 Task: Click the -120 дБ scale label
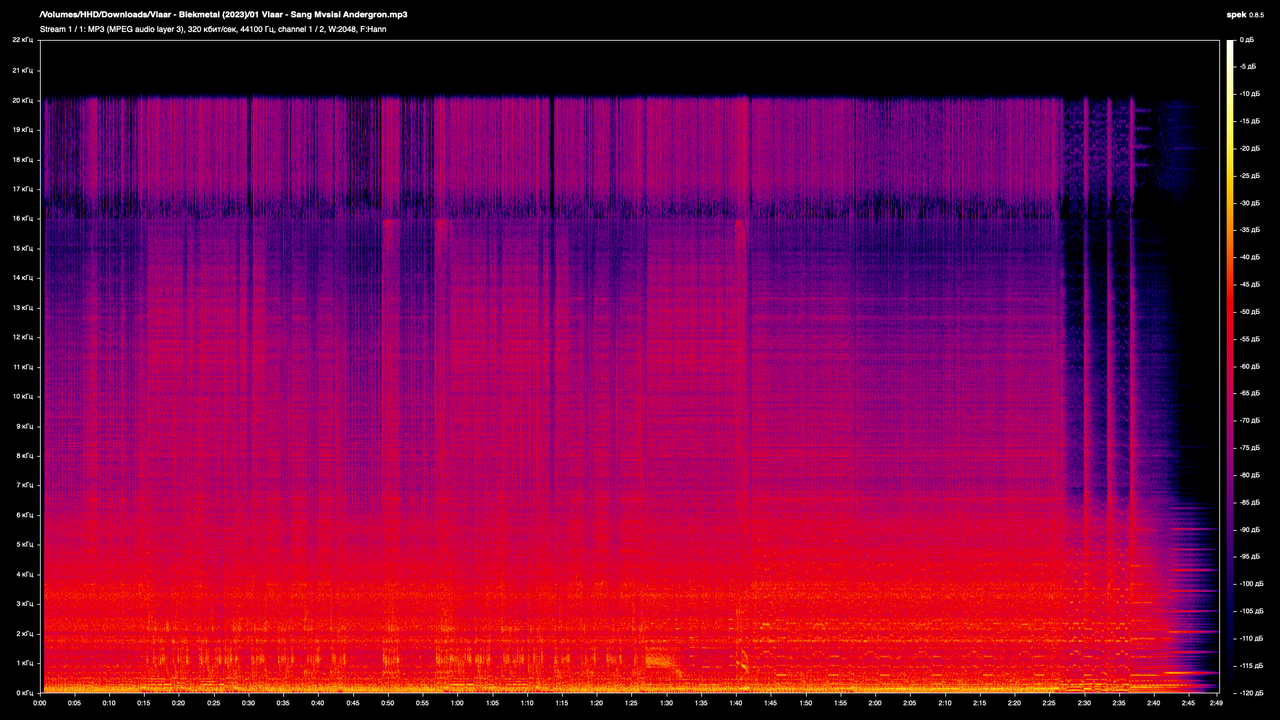pos(1252,692)
